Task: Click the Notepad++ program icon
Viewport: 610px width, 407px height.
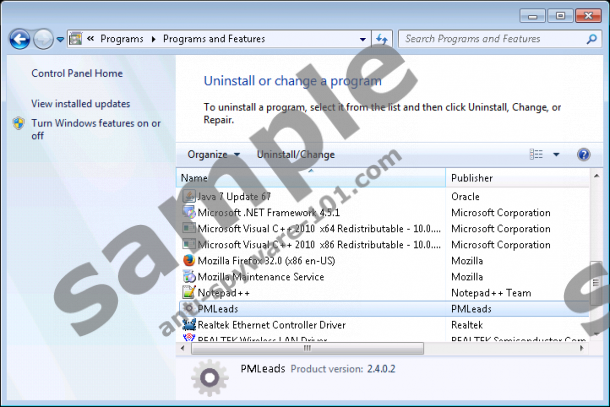Action: pyautogui.click(x=189, y=293)
